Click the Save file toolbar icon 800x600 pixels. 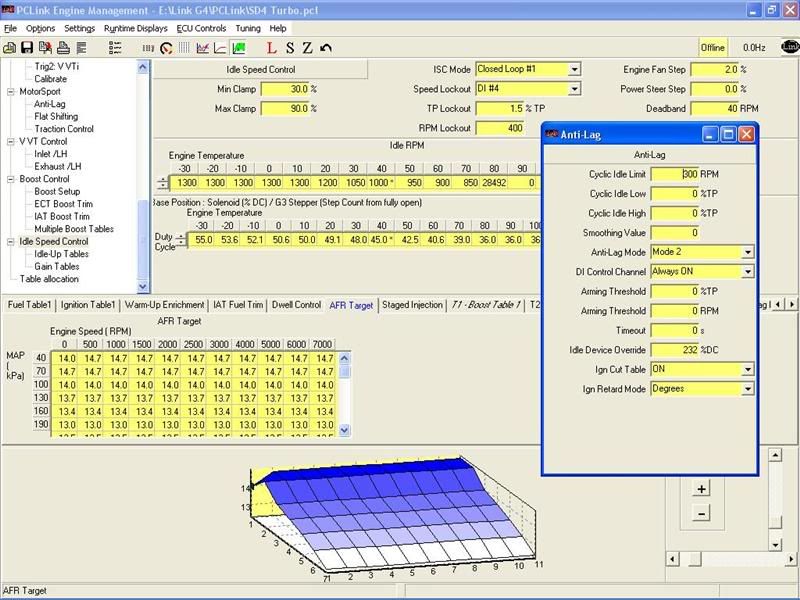point(27,48)
